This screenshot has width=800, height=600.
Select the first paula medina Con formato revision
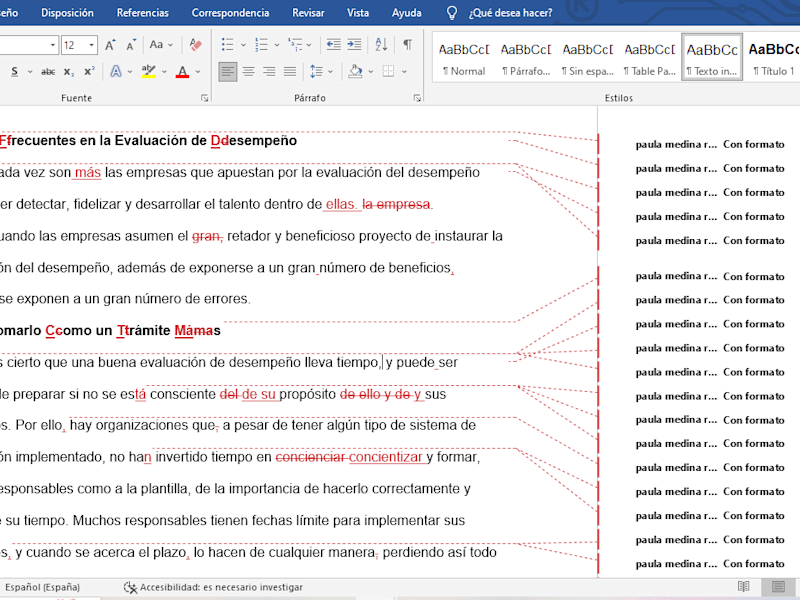(x=710, y=144)
